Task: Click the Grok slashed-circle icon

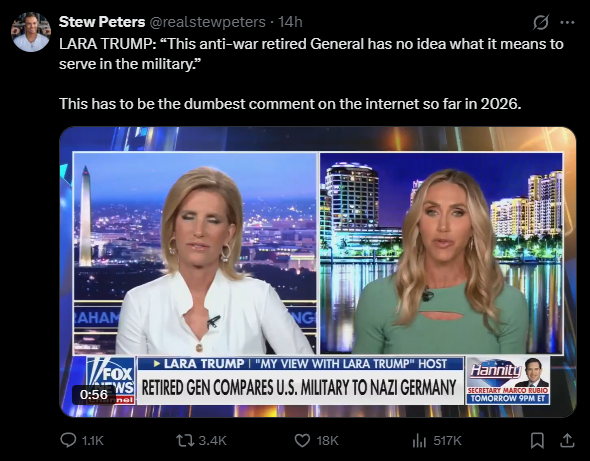Action: [541, 23]
